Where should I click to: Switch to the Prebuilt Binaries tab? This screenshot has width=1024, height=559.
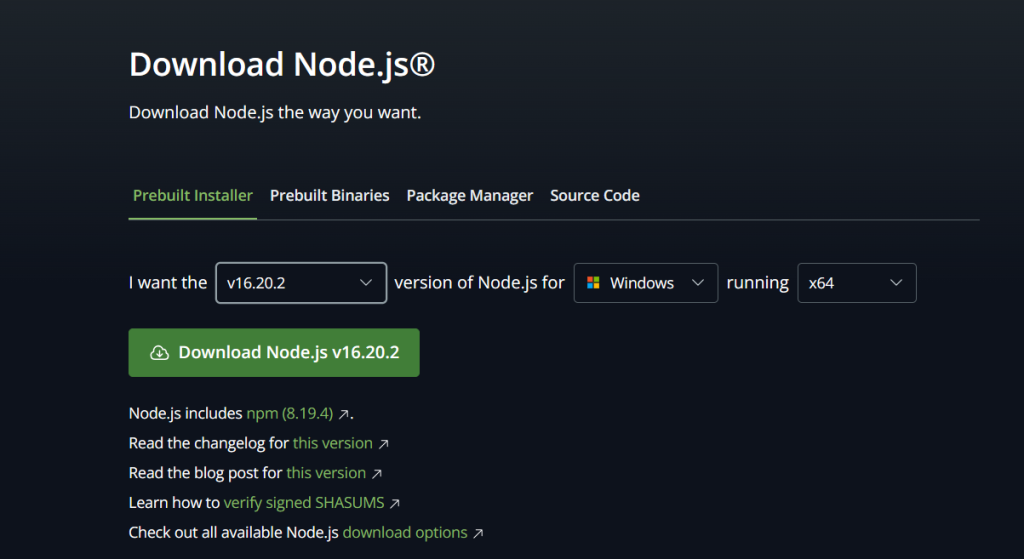(x=329, y=196)
